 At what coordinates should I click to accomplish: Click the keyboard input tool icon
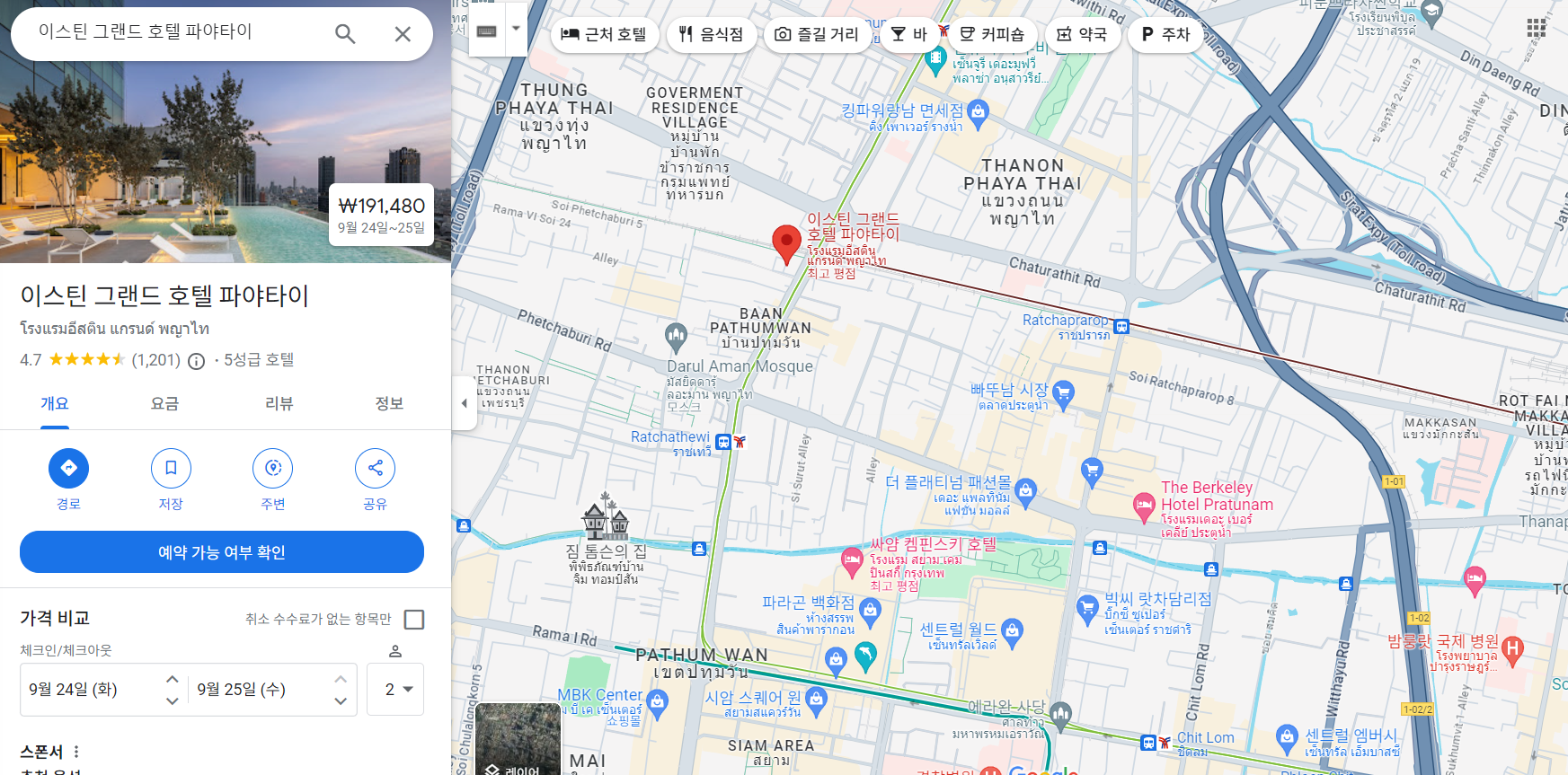point(487,31)
